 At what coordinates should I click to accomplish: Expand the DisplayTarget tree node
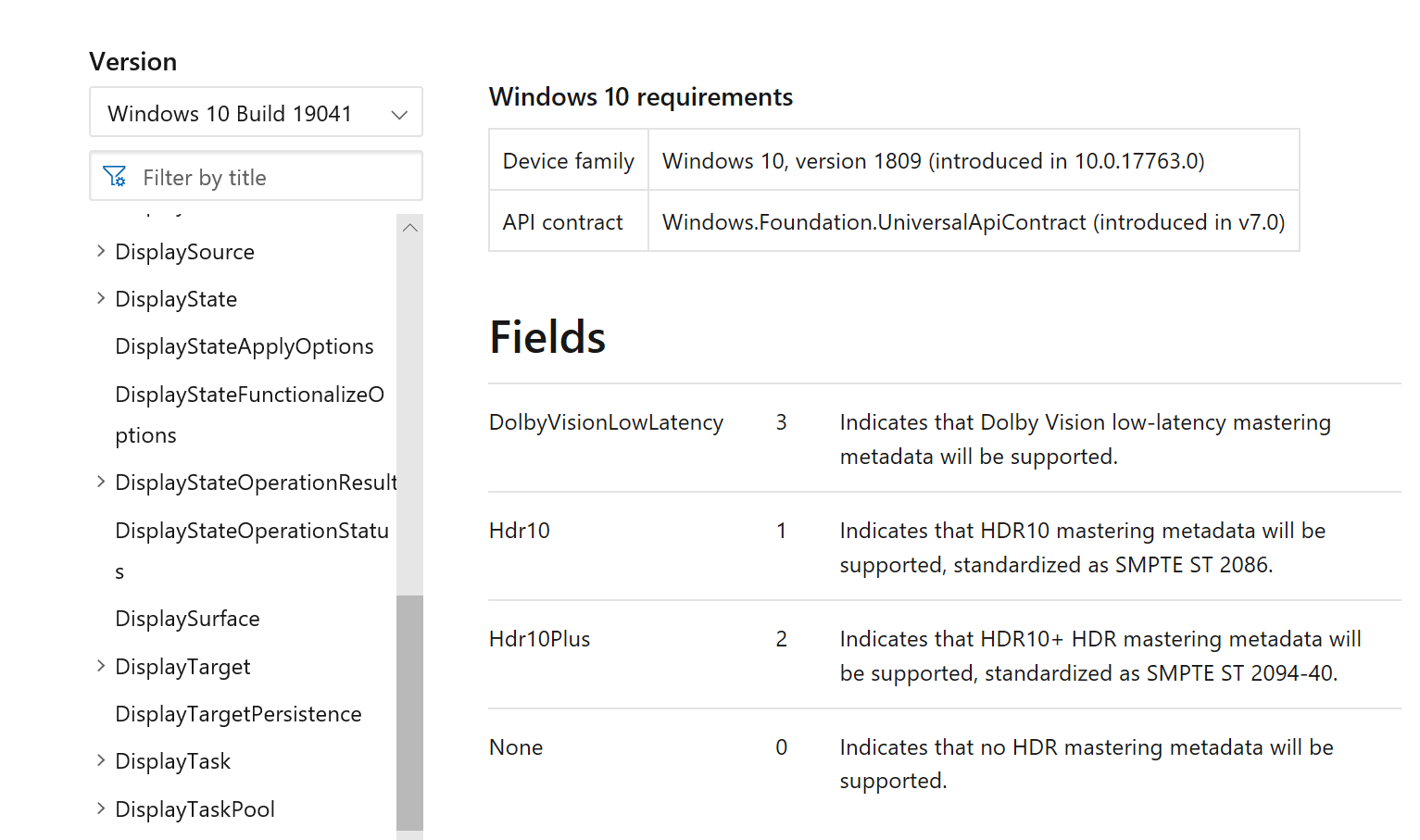pyautogui.click(x=101, y=666)
